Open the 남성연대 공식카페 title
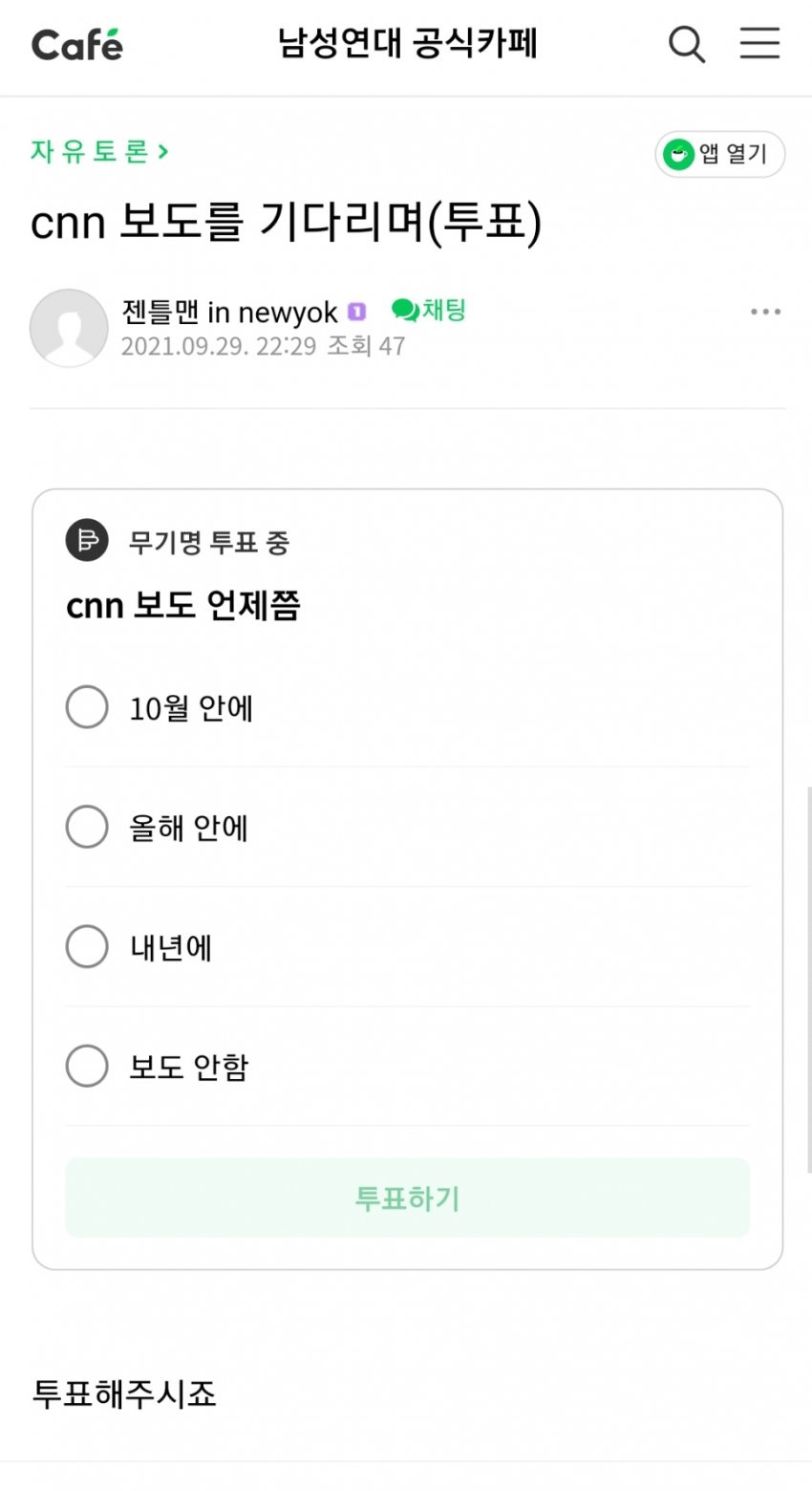This screenshot has height=1491, width=812. (x=408, y=43)
